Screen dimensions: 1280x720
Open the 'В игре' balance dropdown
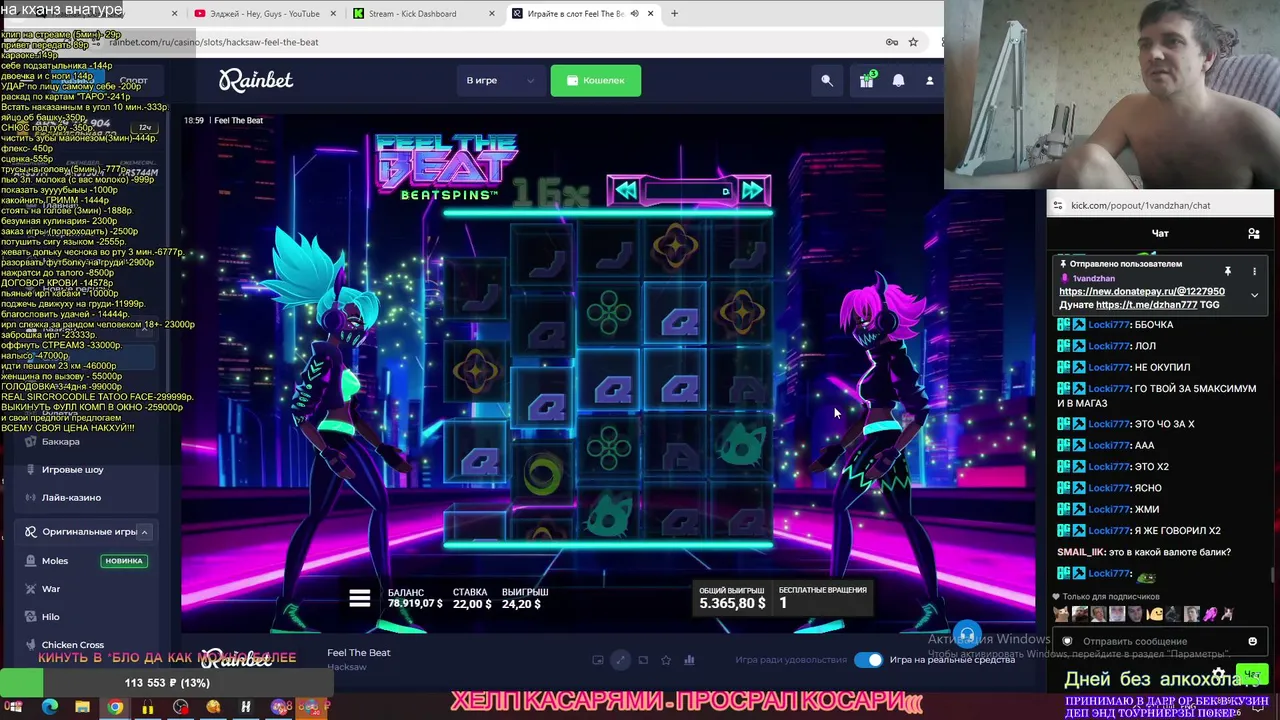click(x=500, y=80)
